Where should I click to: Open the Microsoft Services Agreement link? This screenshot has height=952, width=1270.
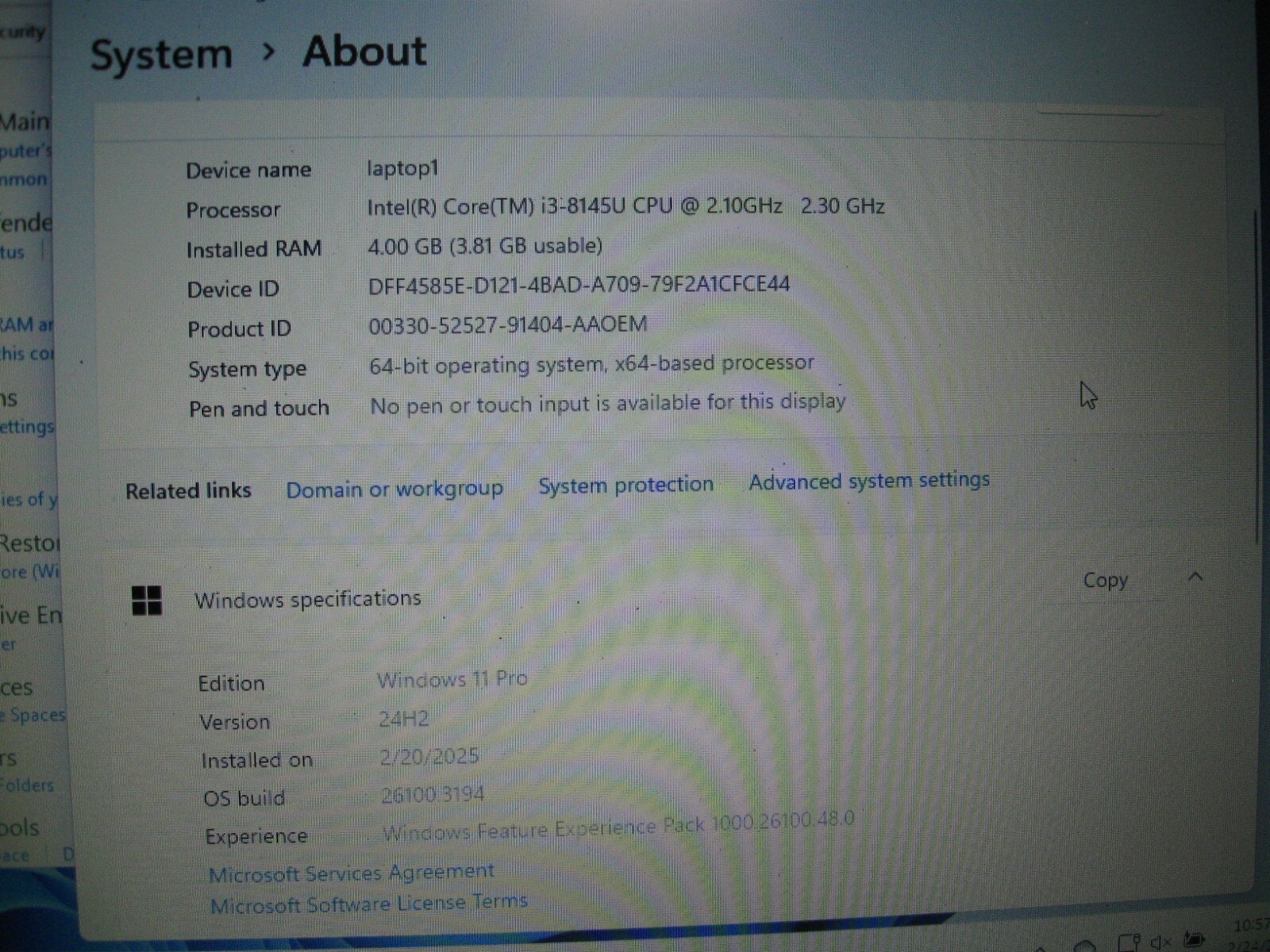tap(352, 873)
